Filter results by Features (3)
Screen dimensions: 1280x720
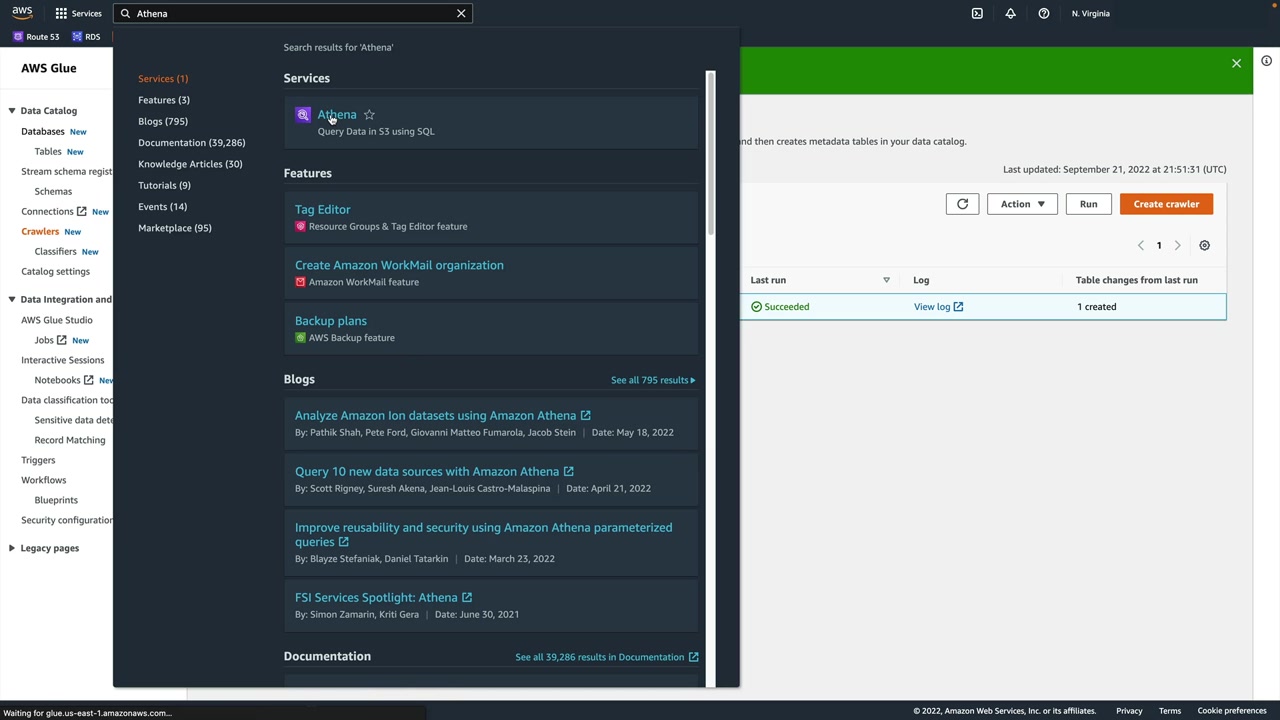[164, 100]
